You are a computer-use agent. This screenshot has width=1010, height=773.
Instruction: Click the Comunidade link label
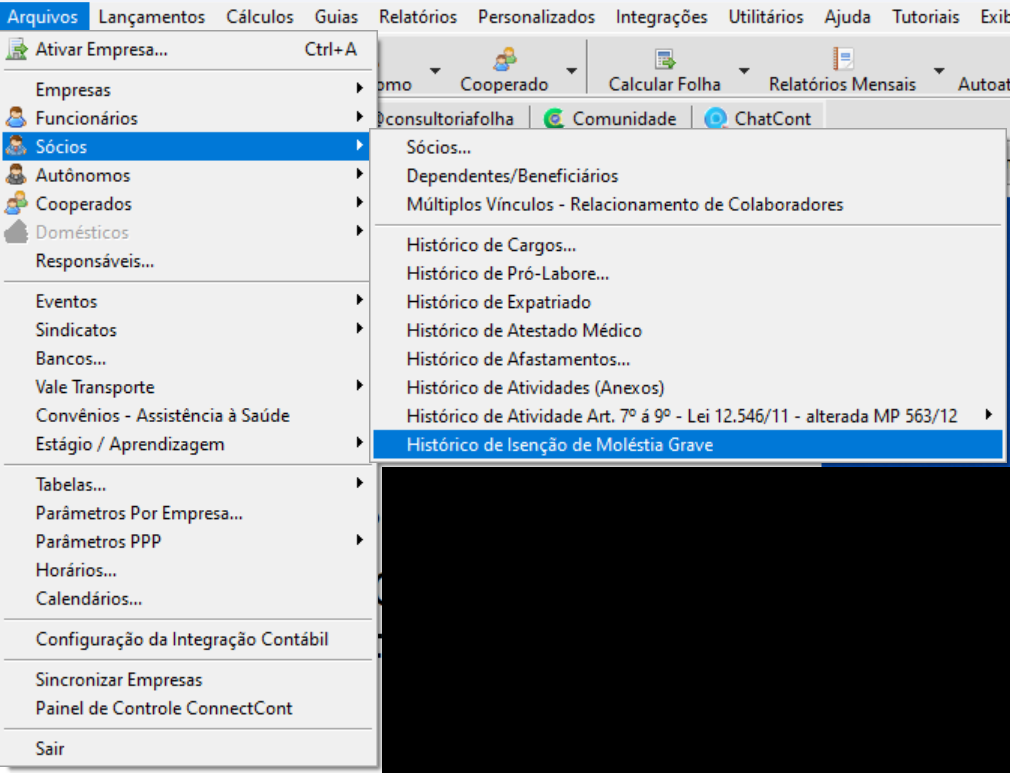click(x=624, y=119)
